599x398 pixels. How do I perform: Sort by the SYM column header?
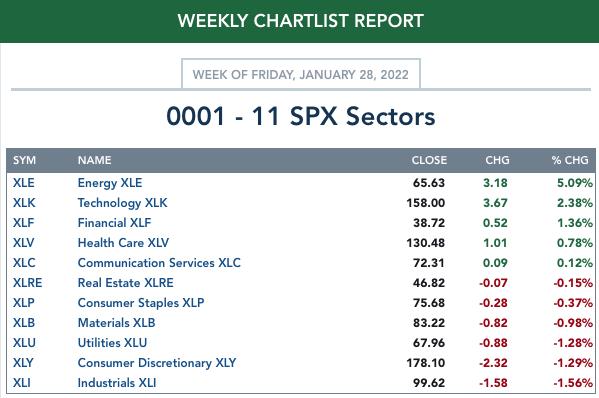[x=24, y=160]
